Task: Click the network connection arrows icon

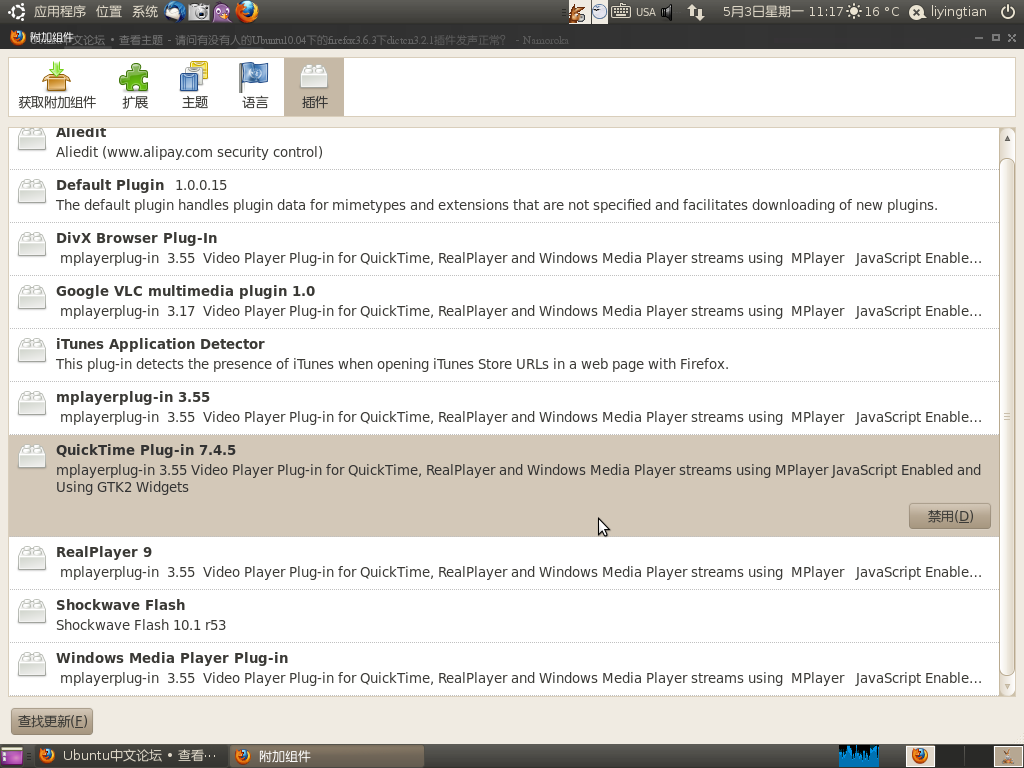Action: tap(696, 12)
